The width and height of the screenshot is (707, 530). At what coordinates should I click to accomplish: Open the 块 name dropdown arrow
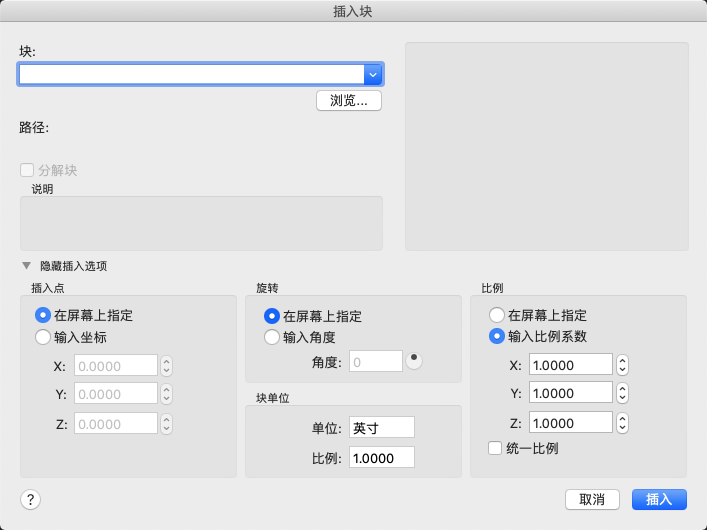pyautogui.click(x=373, y=74)
